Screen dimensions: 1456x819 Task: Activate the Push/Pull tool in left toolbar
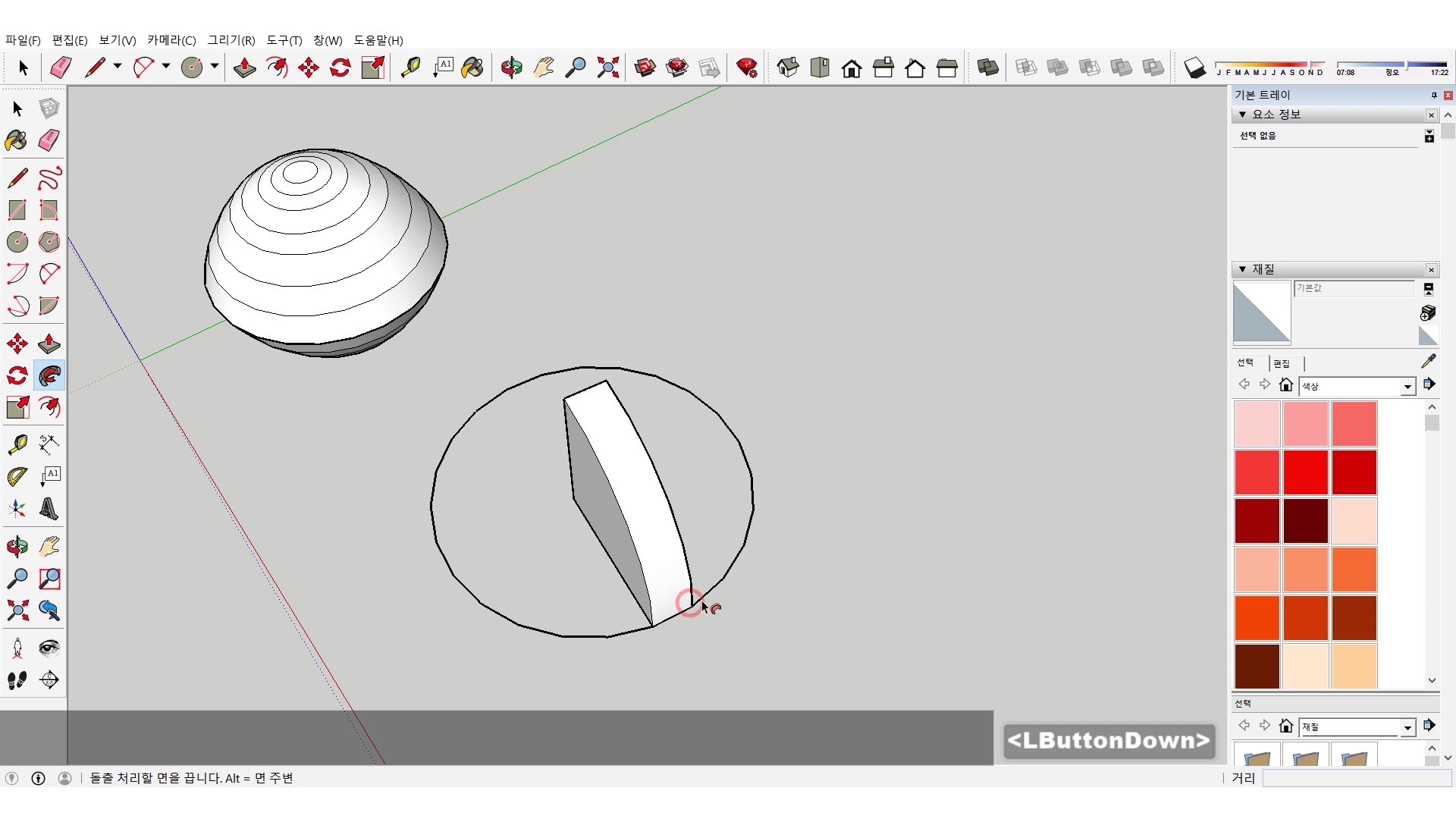click(x=49, y=344)
